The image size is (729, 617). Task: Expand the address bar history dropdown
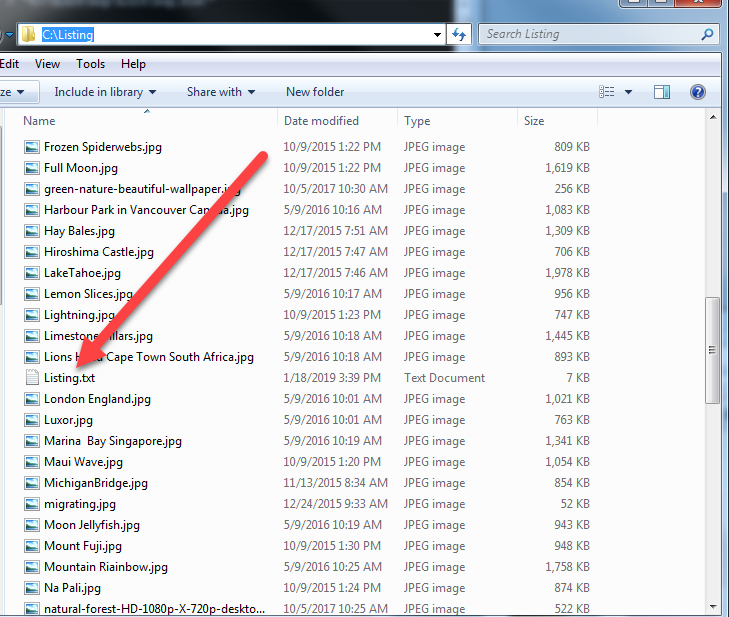(437, 35)
